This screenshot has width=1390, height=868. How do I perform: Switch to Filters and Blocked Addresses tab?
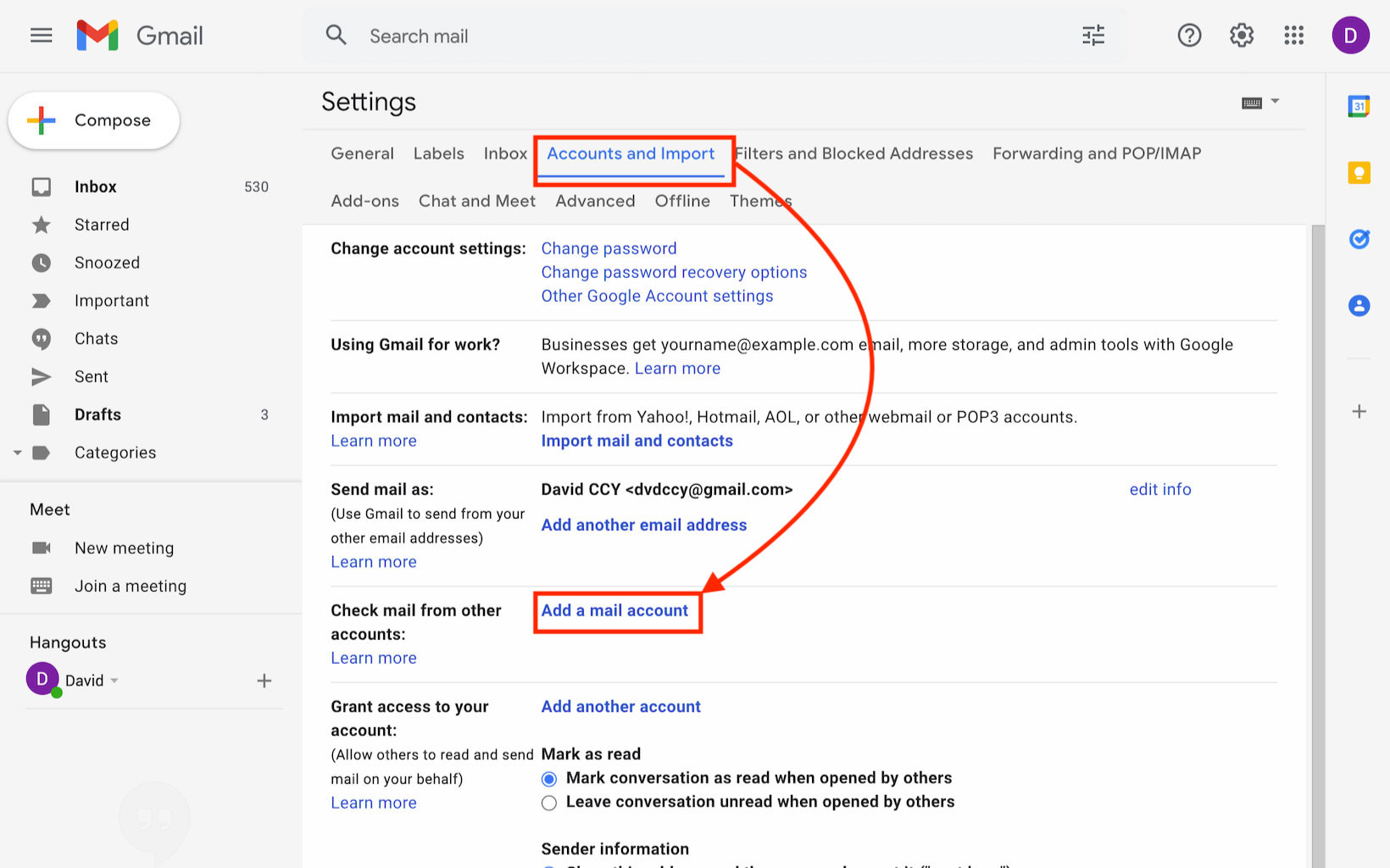click(854, 153)
